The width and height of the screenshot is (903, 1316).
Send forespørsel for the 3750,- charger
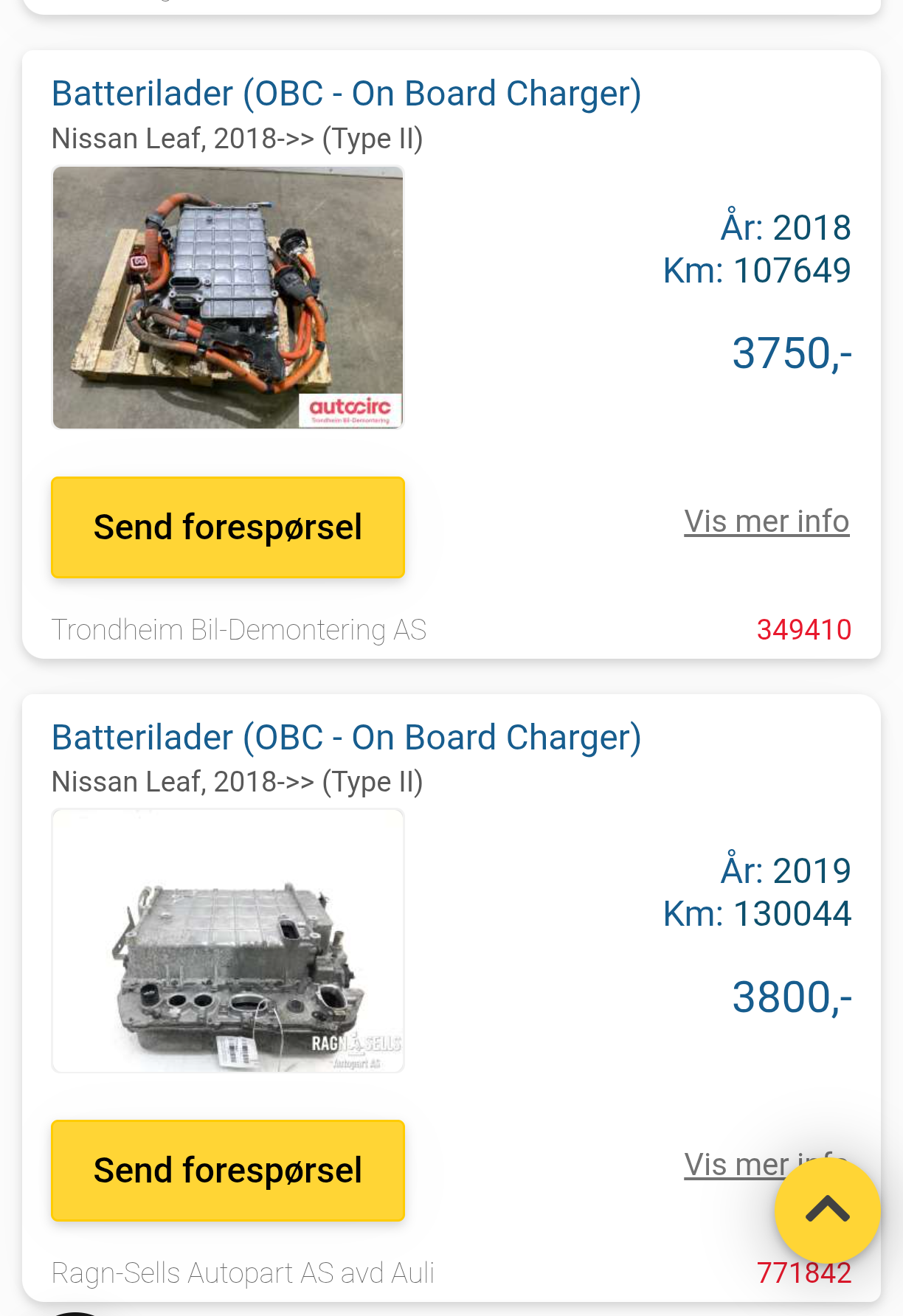click(x=228, y=527)
